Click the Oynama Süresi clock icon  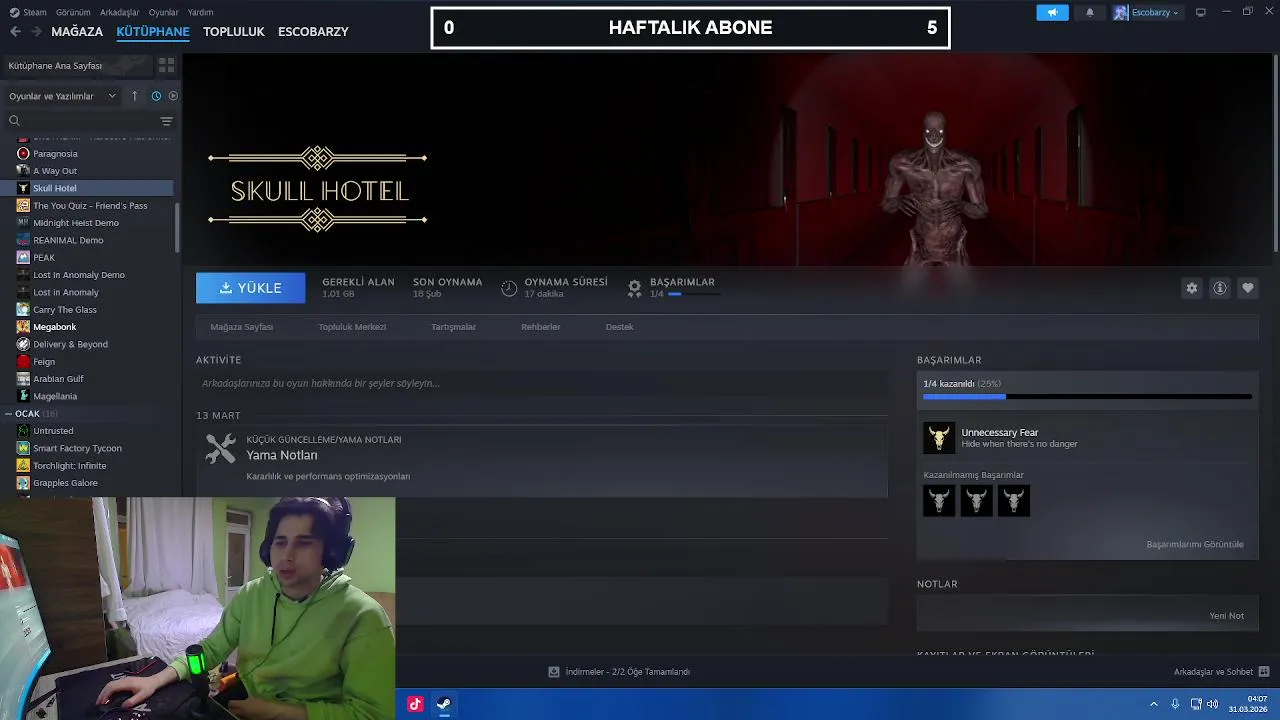[x=509, y=288]
